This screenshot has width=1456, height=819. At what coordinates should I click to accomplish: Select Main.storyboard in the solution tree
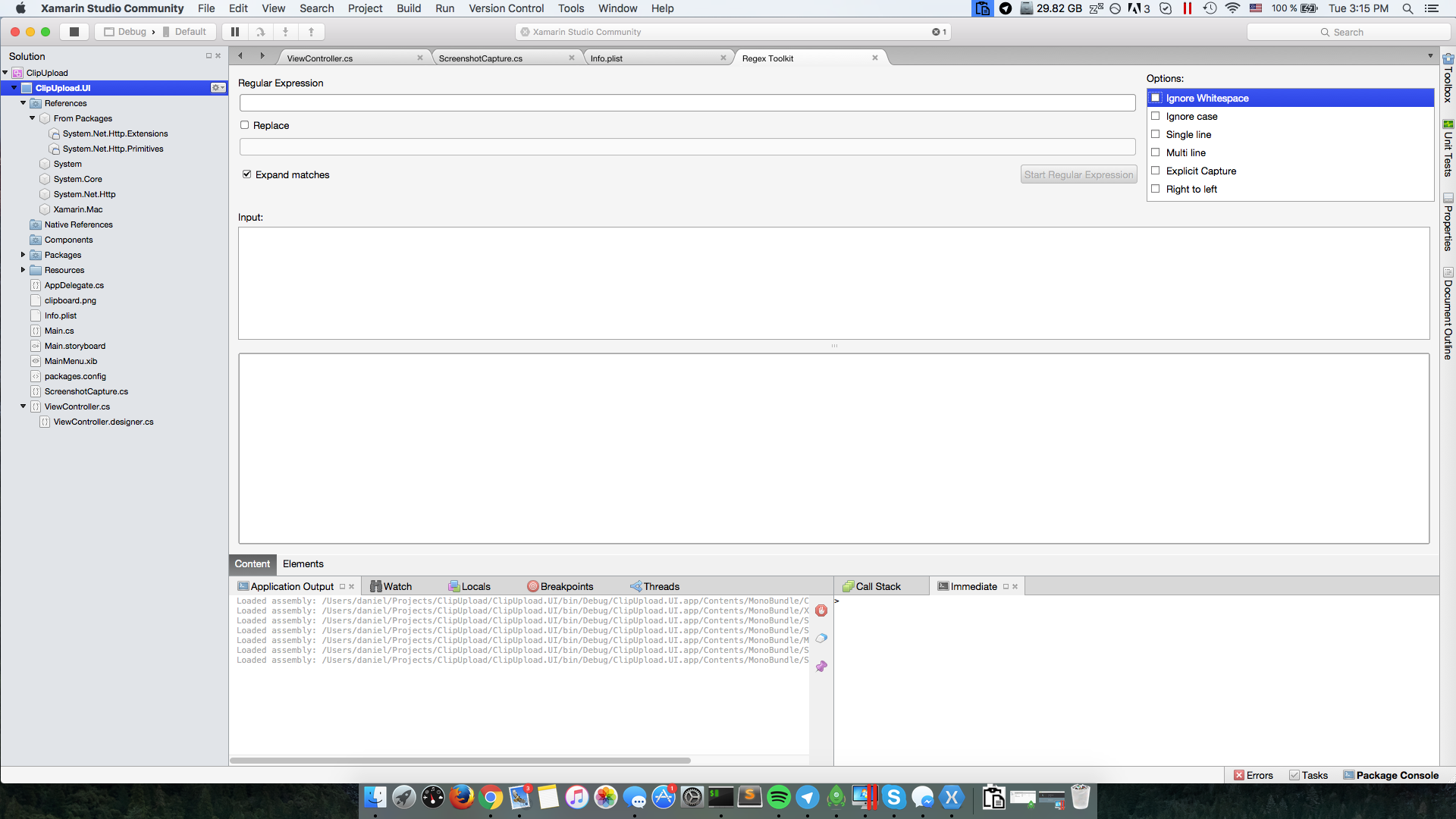click(75, 346)
